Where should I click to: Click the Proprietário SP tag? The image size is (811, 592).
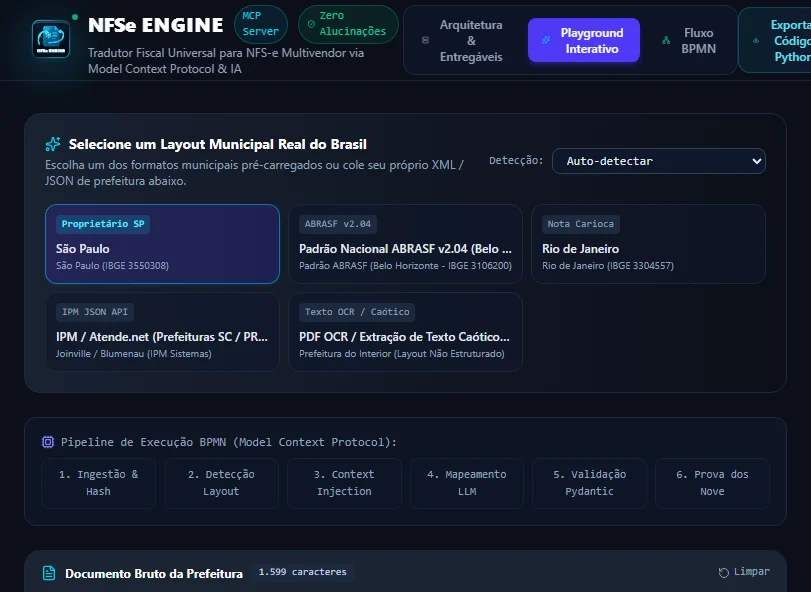click(x=103, y=224)
